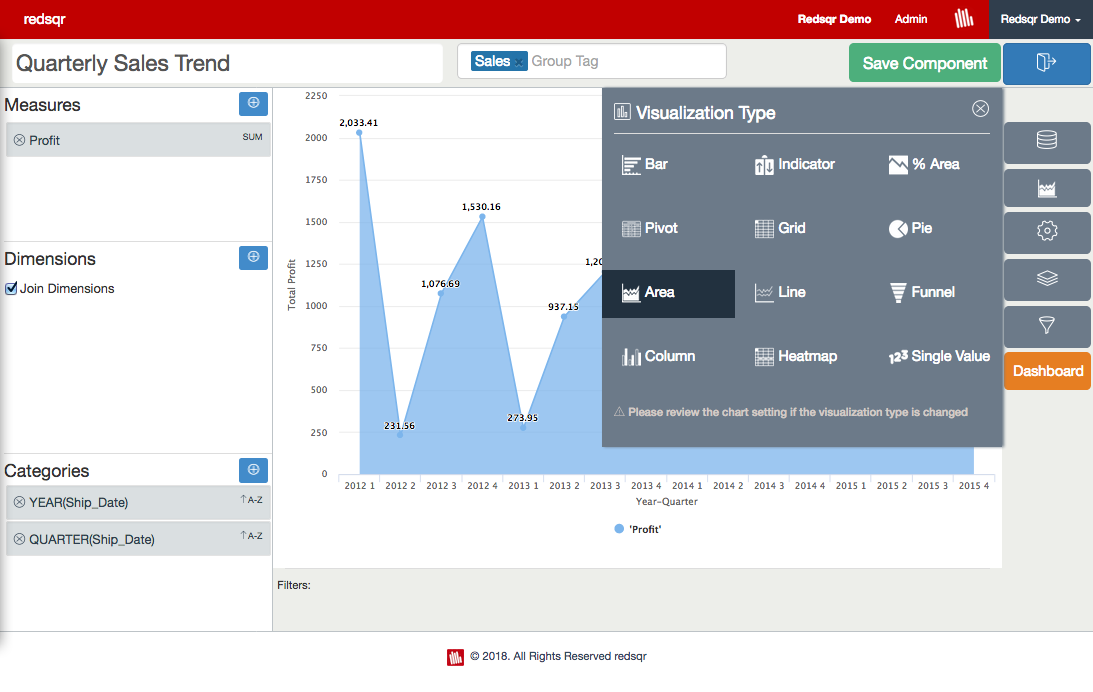This screenshot has height=692, width=1093.
Task: Select Area visualization type
Action: (668, 293)
